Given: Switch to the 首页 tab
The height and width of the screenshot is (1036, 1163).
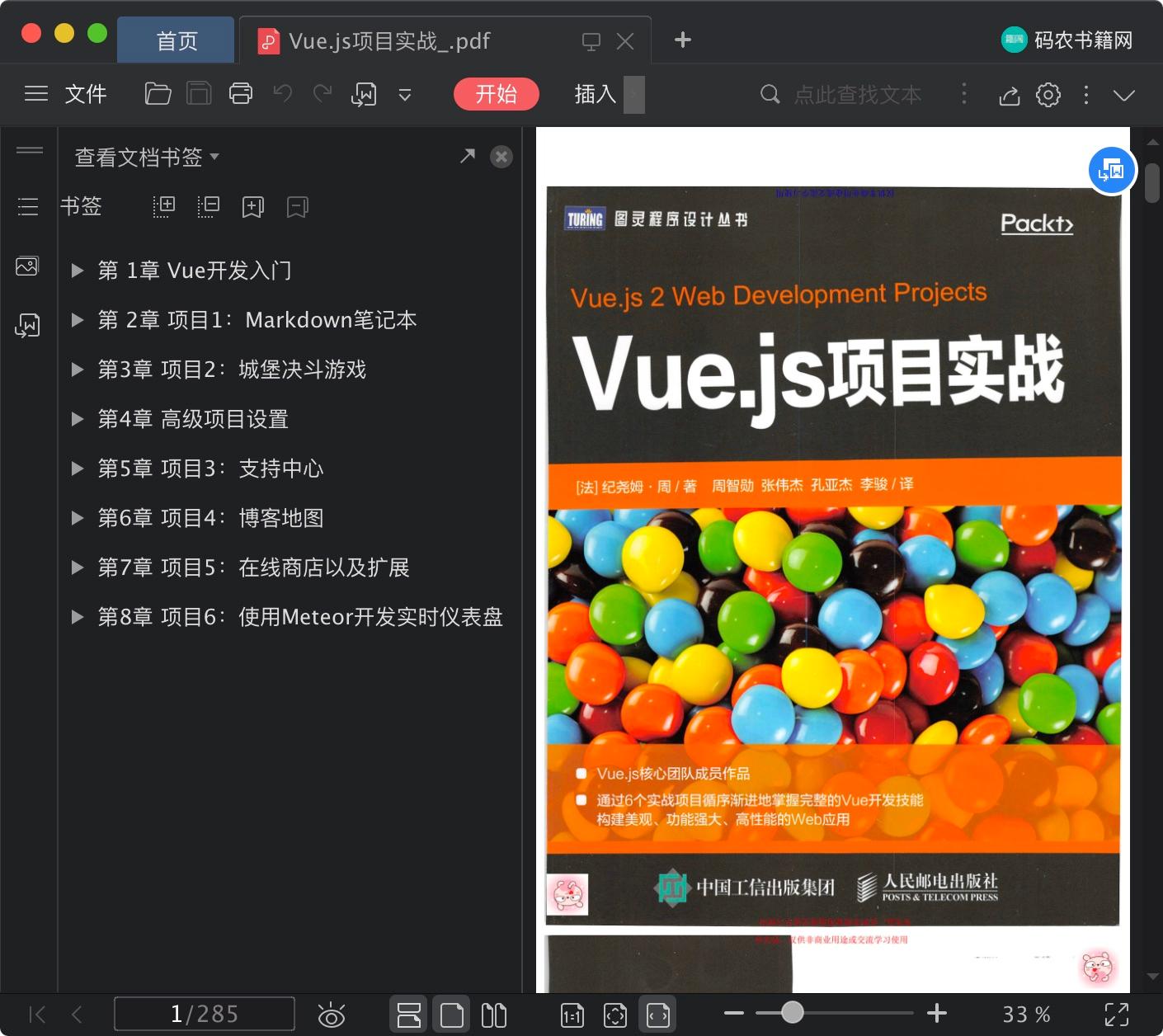Looking at the screenshot, I should (x=177, y=40).
